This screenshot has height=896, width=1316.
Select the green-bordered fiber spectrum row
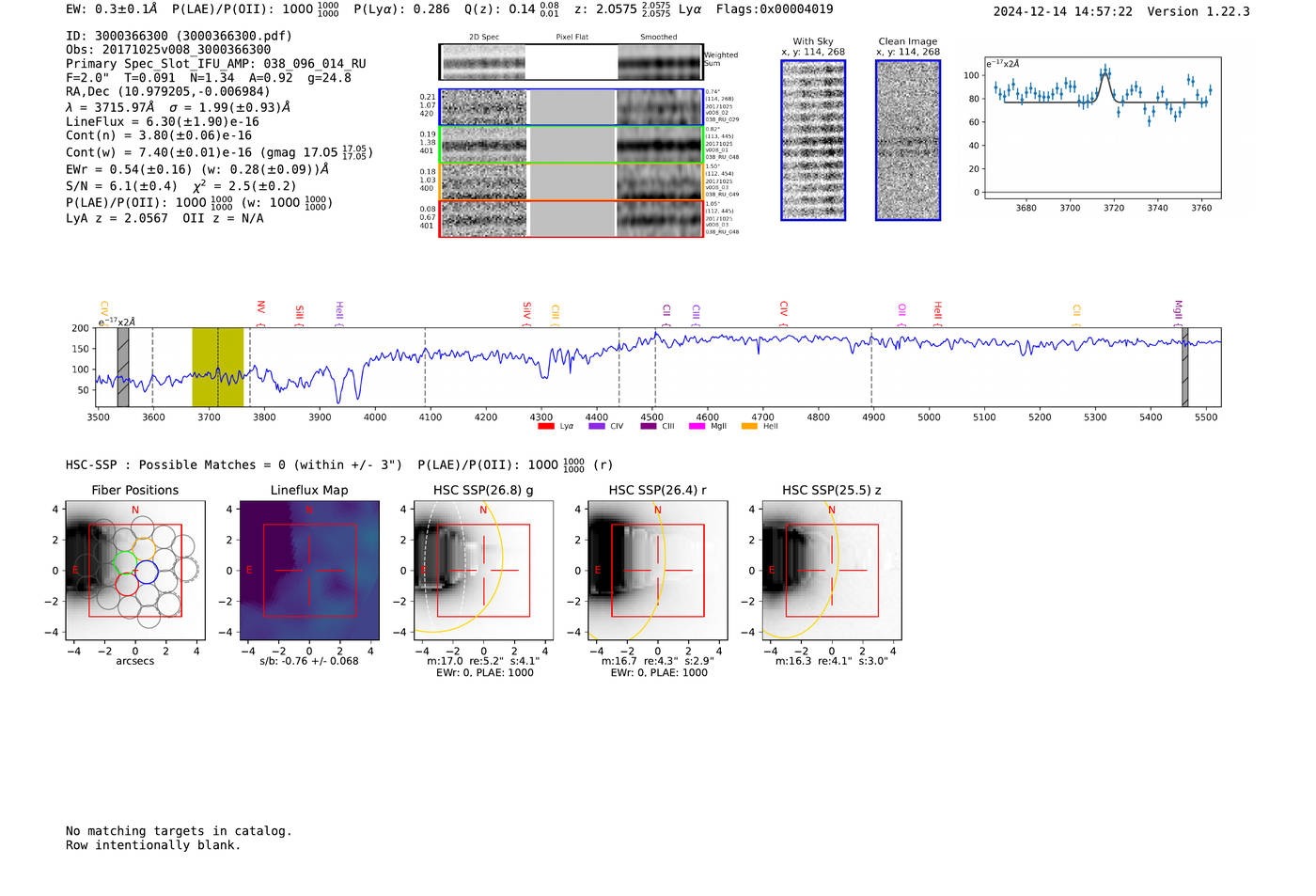[x=572, y=145]
